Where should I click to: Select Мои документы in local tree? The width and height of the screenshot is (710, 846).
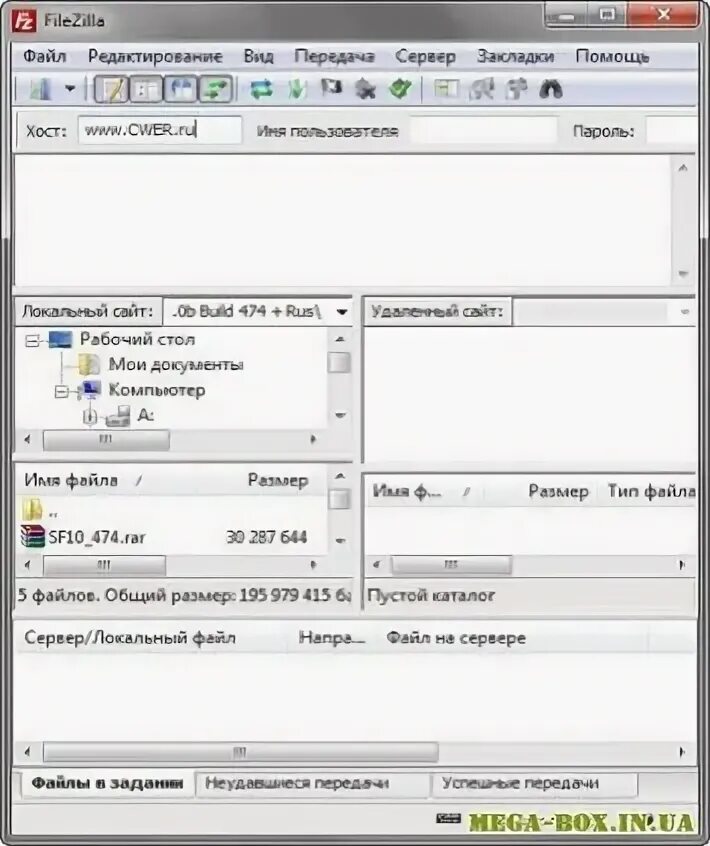176,365
